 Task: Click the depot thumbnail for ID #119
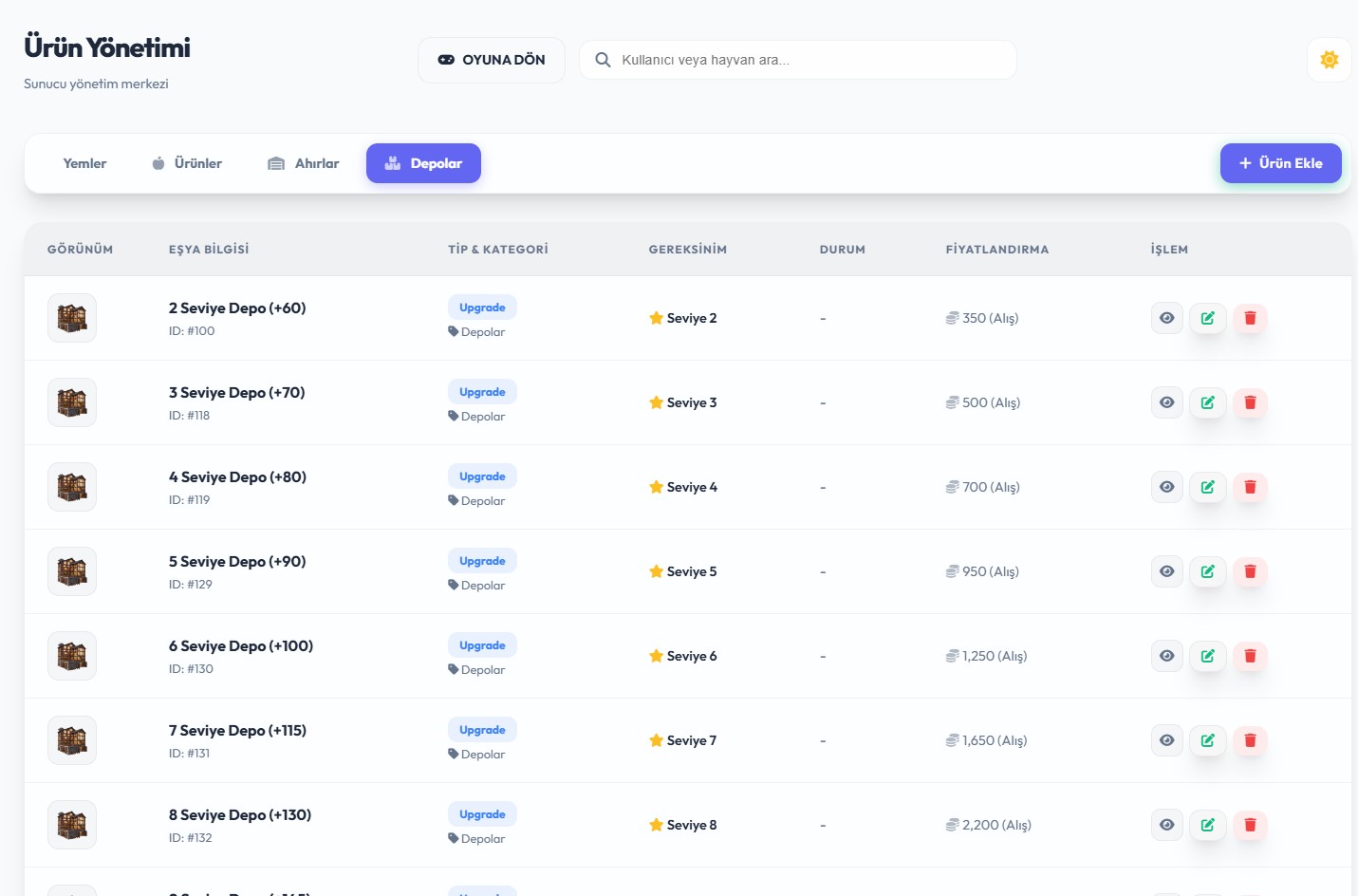click(72, 487)
